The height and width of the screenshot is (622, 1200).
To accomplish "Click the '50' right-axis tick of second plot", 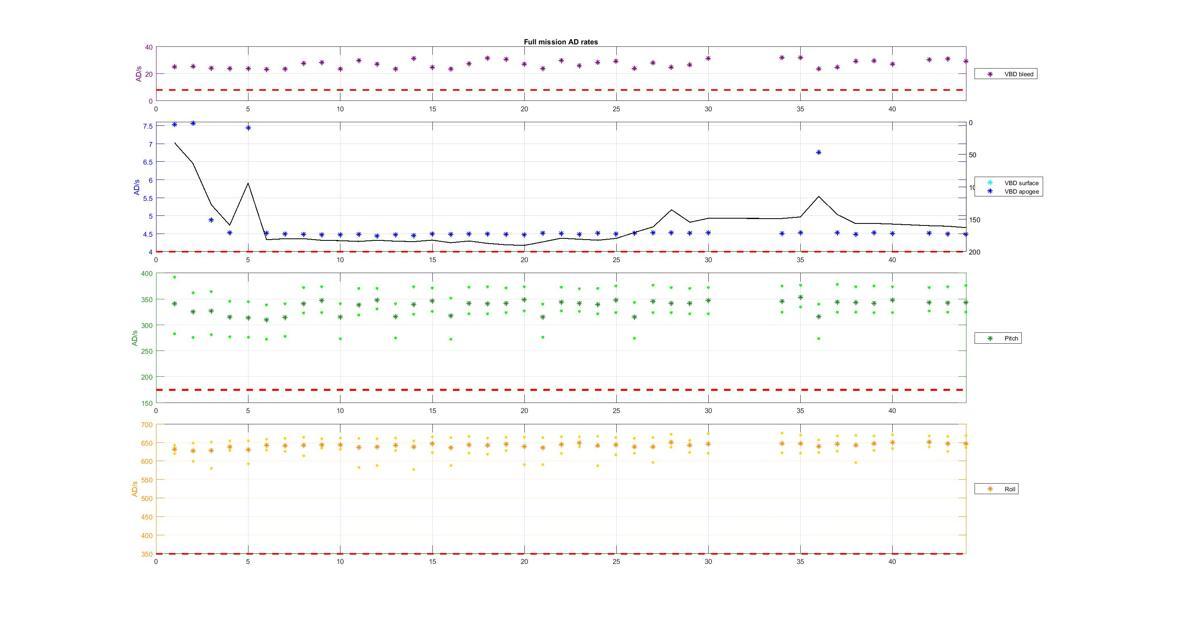I will 973,156.
